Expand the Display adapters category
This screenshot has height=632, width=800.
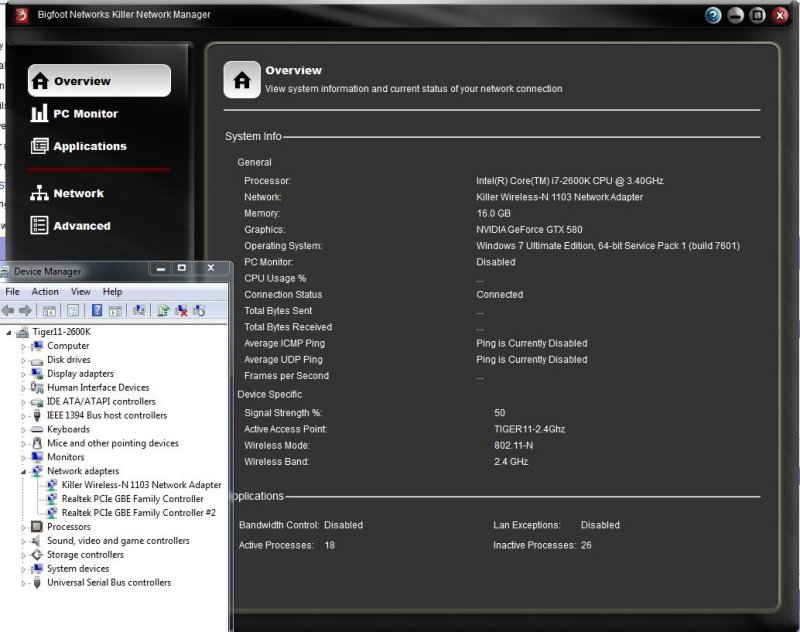point(23,374)
